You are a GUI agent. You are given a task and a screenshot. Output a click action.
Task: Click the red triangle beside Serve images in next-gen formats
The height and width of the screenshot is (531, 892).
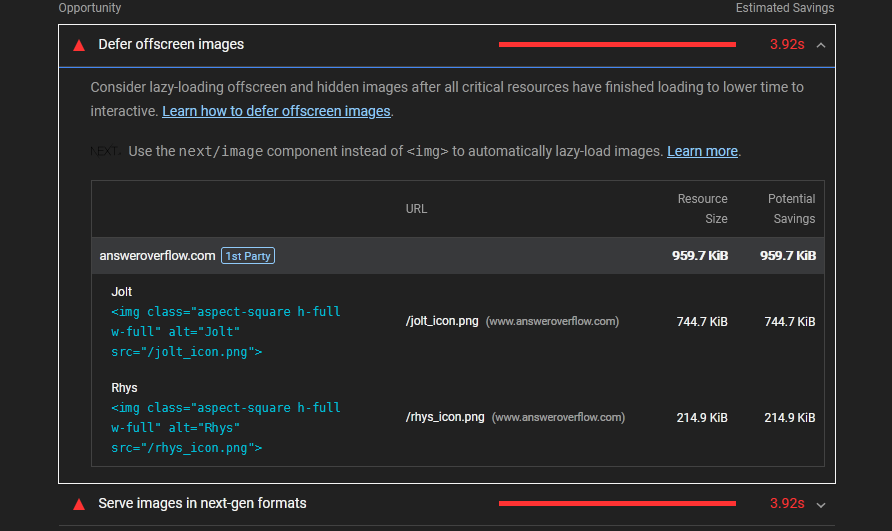click(x=79, y=504)
